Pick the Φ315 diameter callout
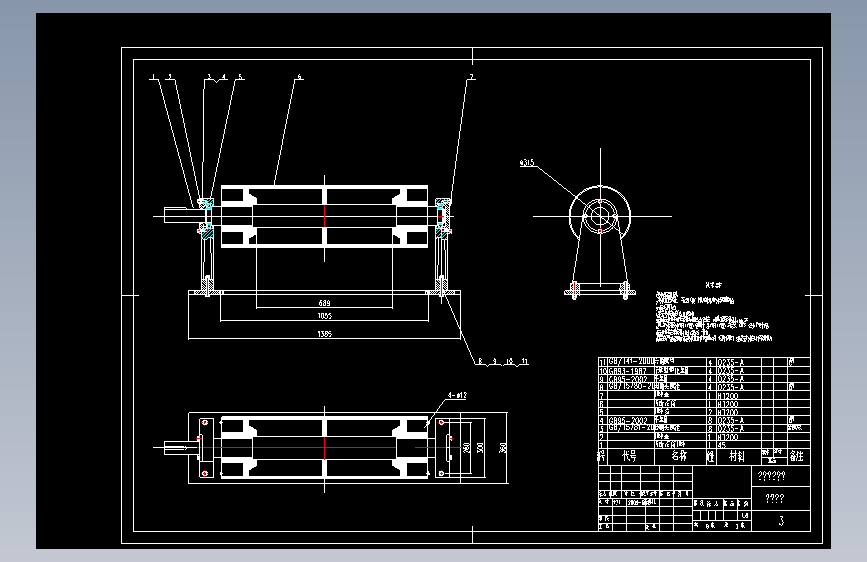 [527, 163]
